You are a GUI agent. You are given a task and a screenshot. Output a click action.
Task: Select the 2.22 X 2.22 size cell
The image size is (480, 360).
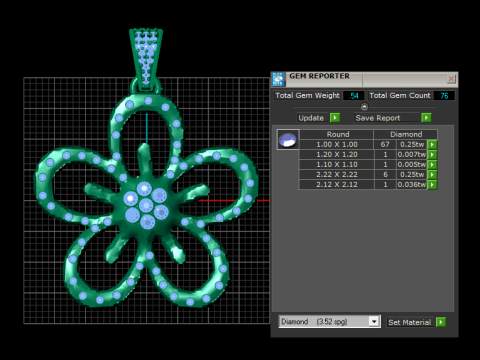[x=337, y=175]
